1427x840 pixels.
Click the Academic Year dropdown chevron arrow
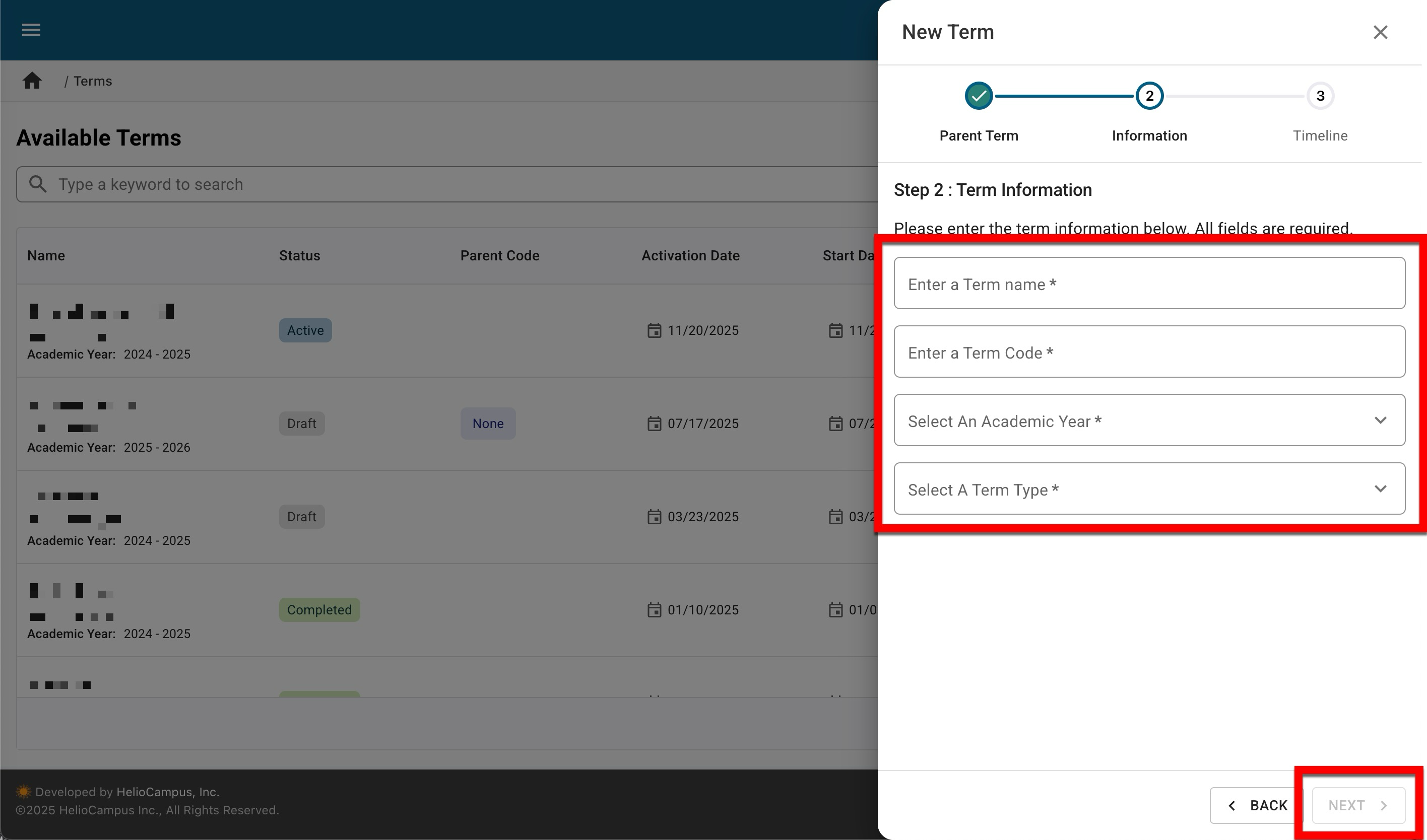click(1380, 421)
